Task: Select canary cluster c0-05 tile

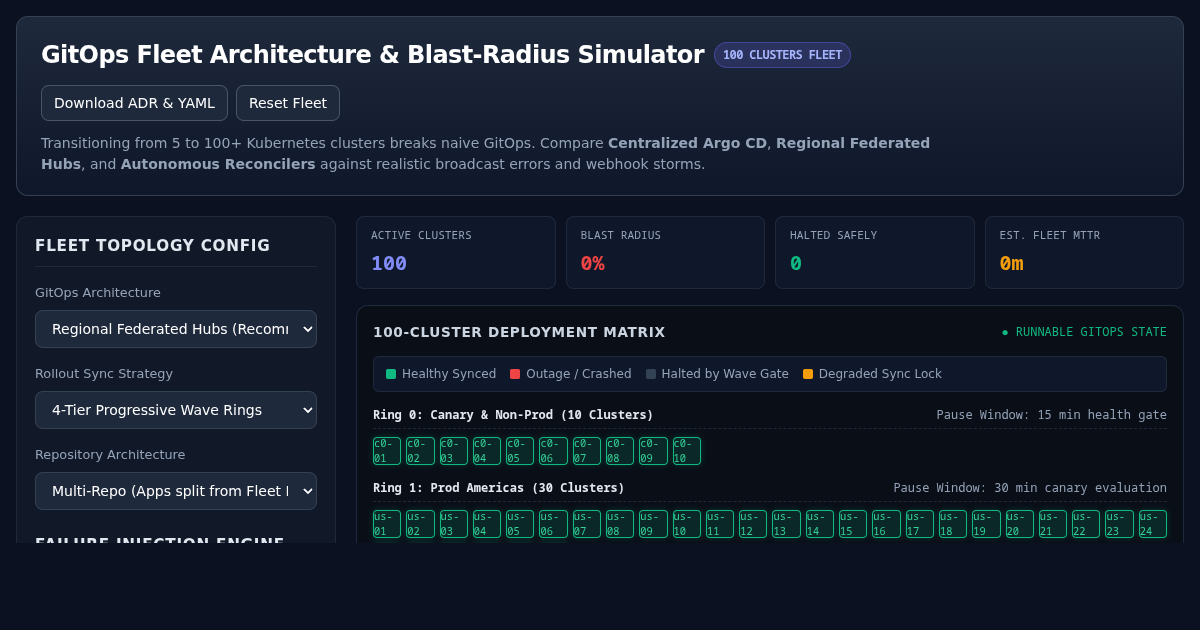Action: click(x=520, y=451)
